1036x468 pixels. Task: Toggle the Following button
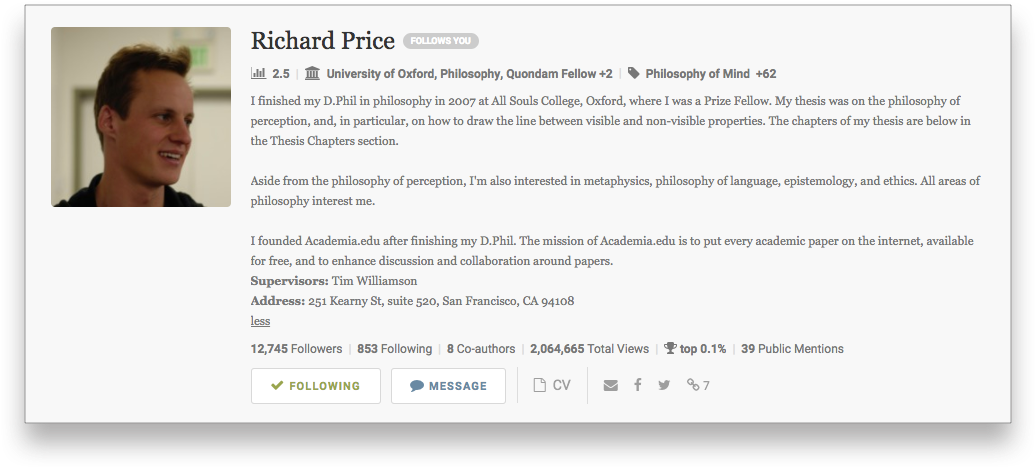point(316,386)
